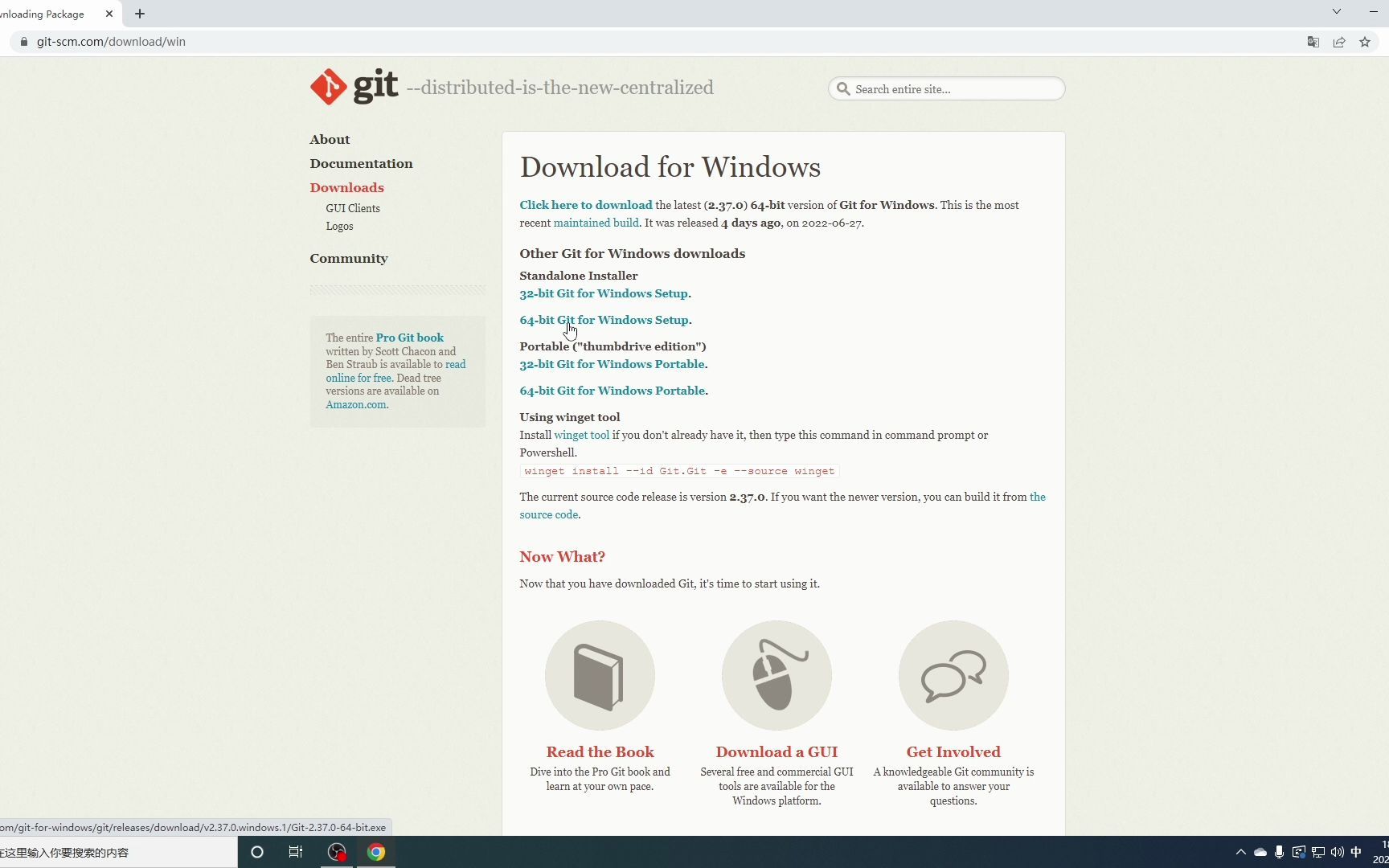This screenshot has height=868, width=1389.
Task: Click the network tray icon
Action: pos(1317,852)
